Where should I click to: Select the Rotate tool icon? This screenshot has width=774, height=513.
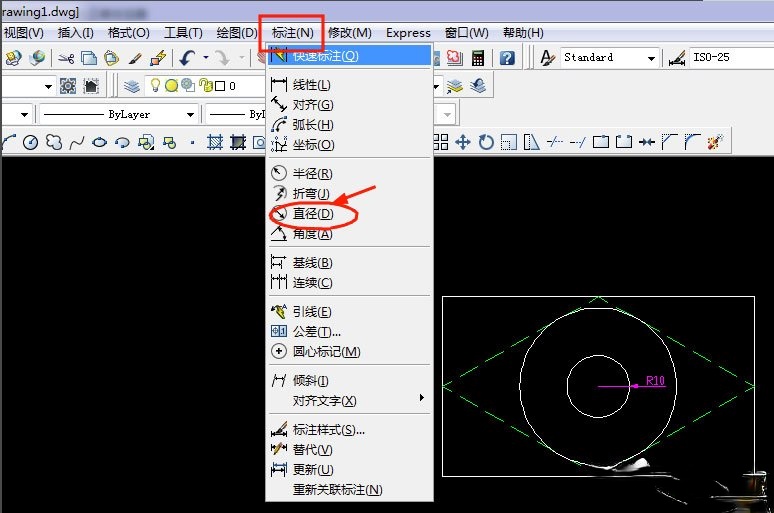pos(486,142)
